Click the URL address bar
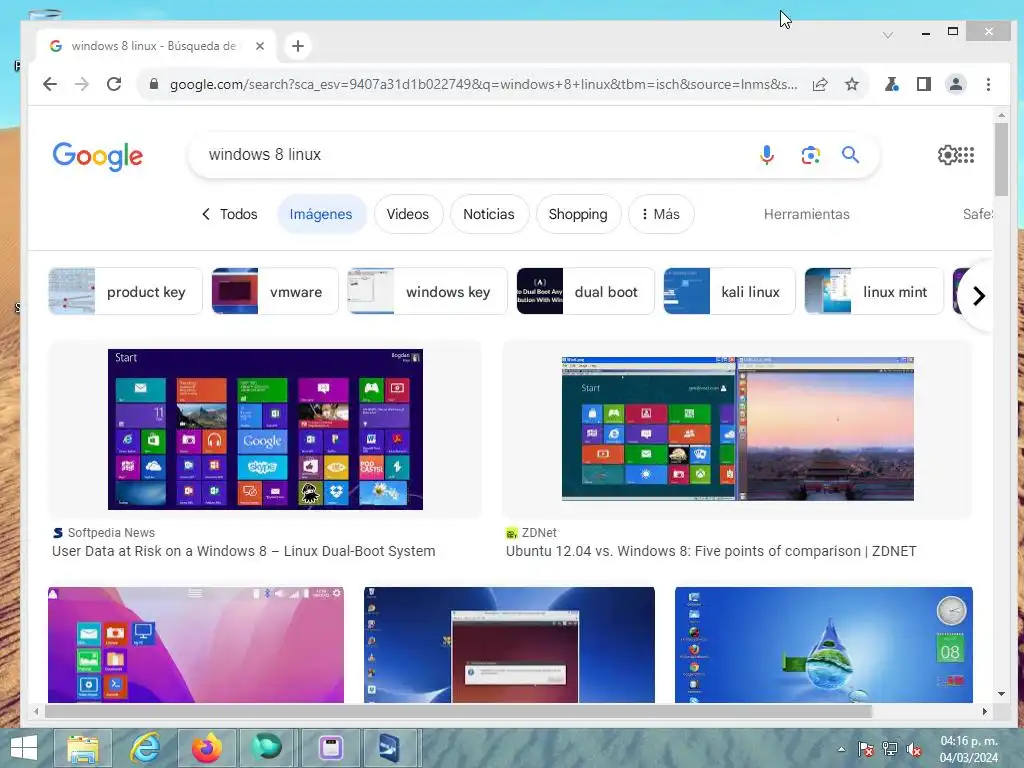 (483, 84)
